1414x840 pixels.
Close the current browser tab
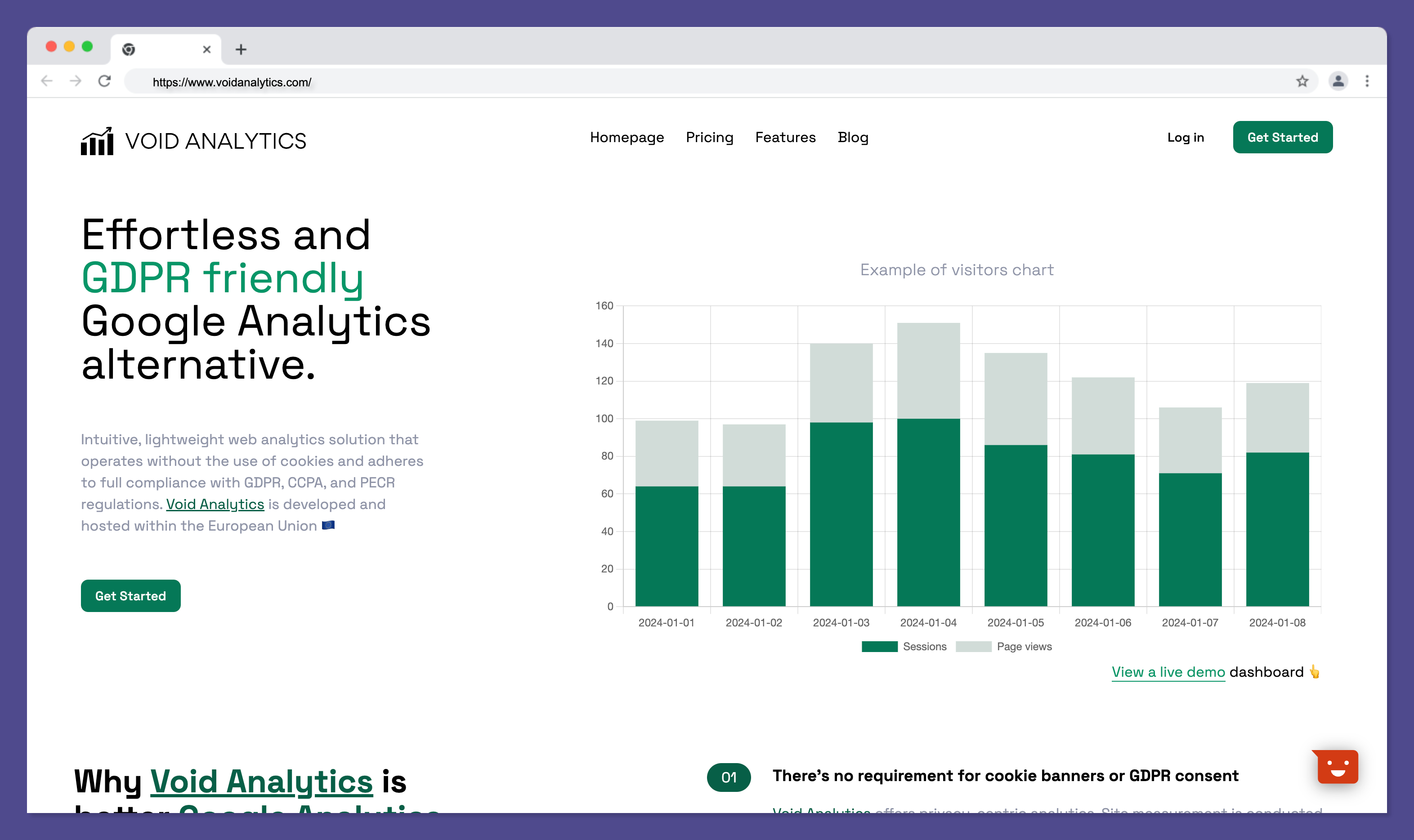[206, 50]
